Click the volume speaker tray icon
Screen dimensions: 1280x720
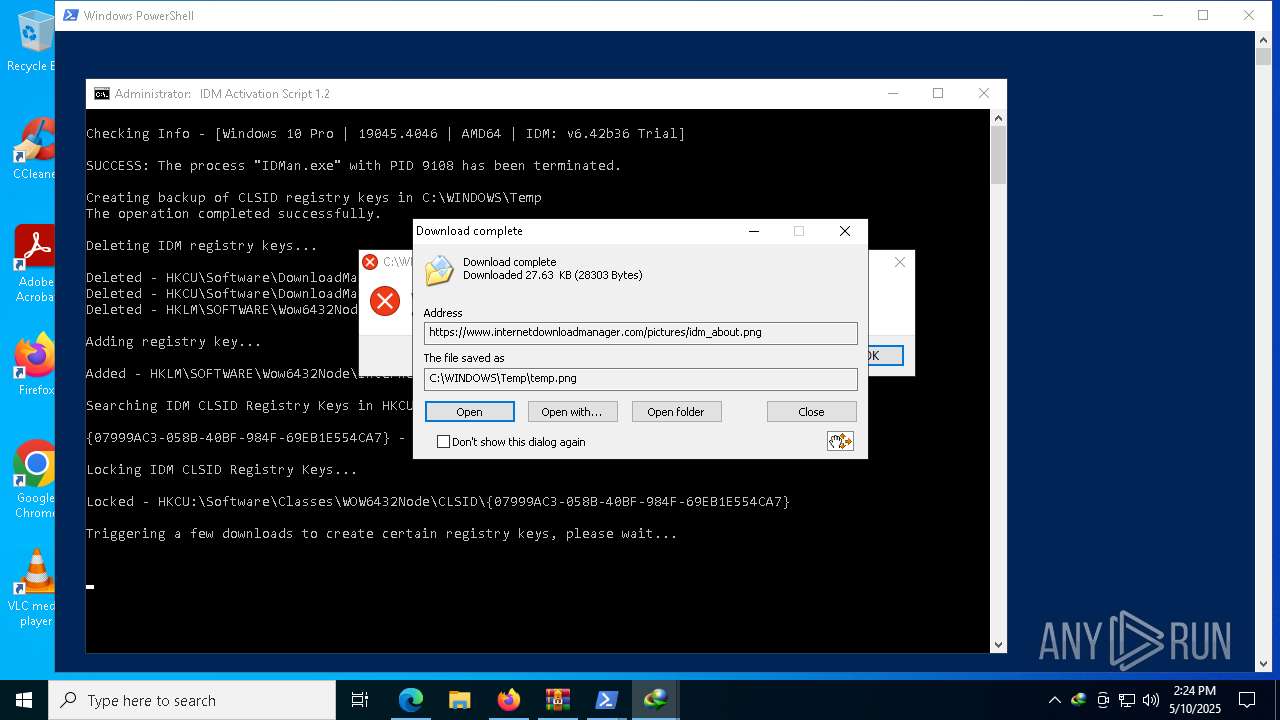[1151, 700]
